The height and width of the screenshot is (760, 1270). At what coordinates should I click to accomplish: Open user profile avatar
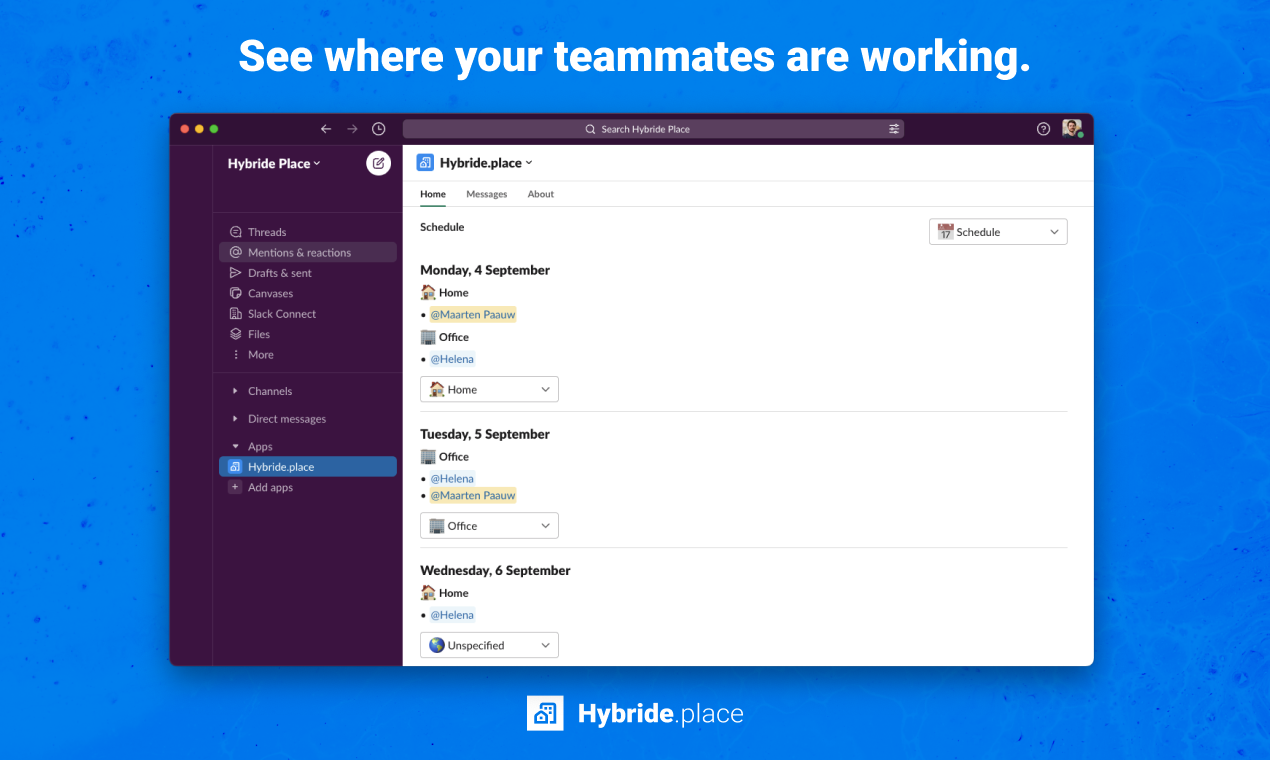[1072, 128]
